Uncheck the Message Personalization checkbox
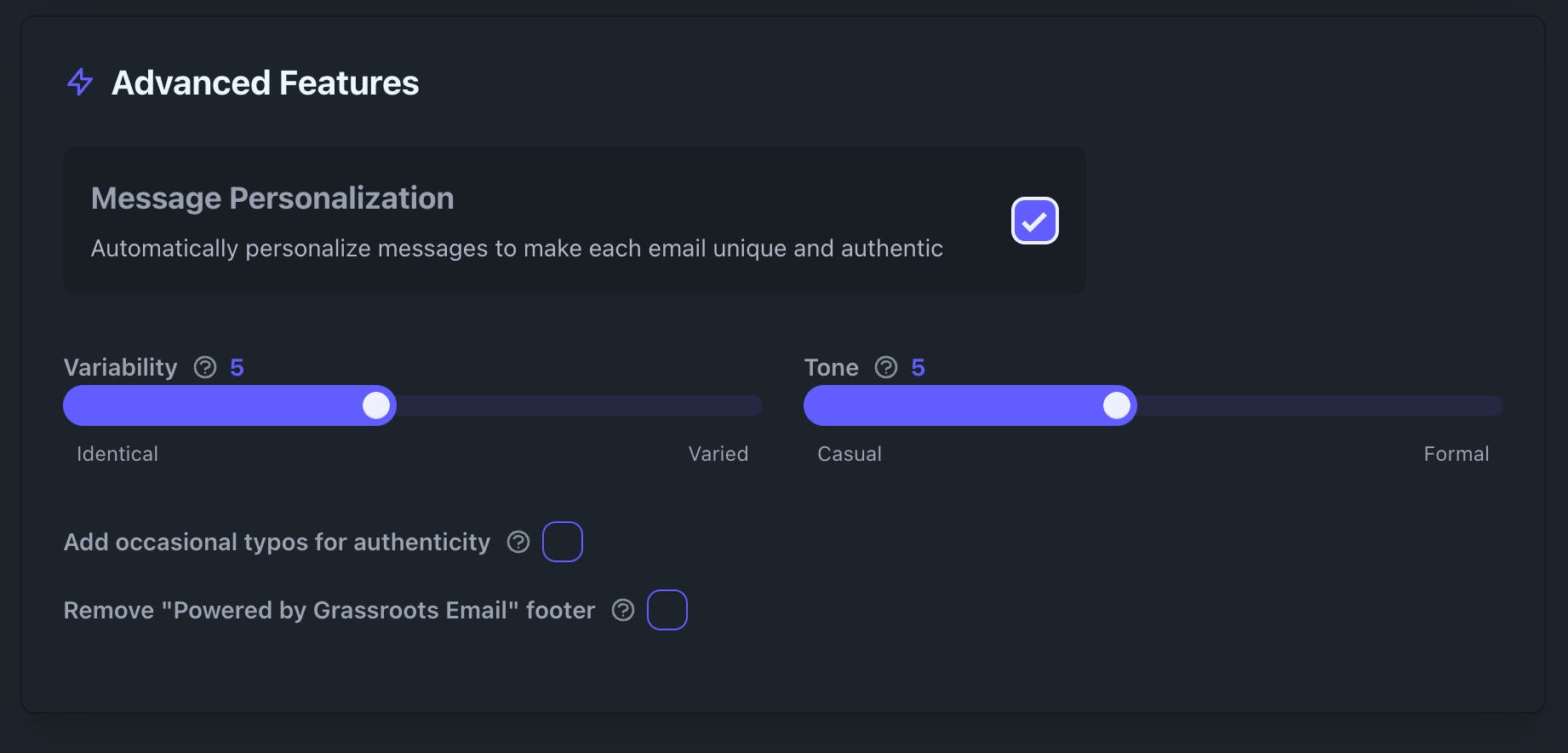 (x=1034, y=221)
